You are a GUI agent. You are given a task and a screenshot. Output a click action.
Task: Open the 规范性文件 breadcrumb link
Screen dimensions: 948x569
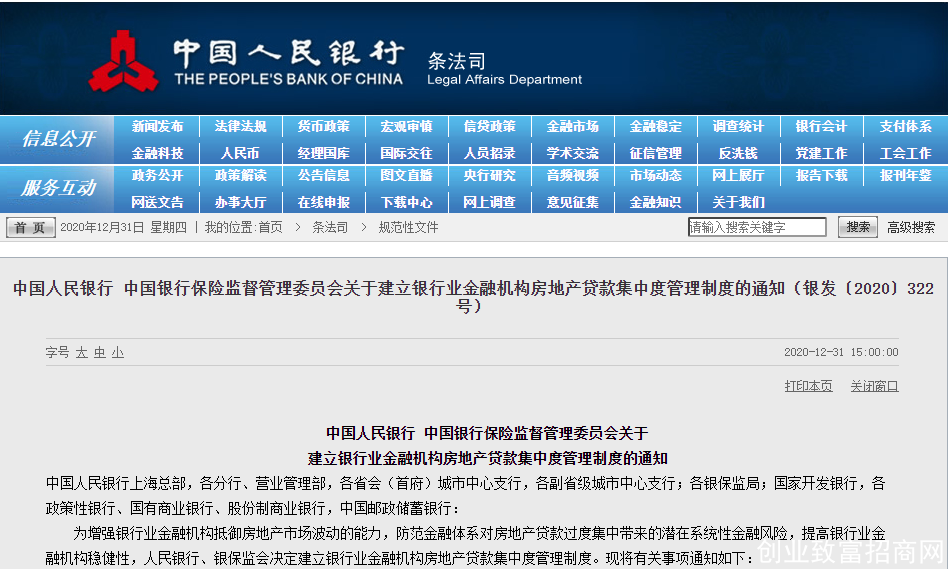(408, 227)
